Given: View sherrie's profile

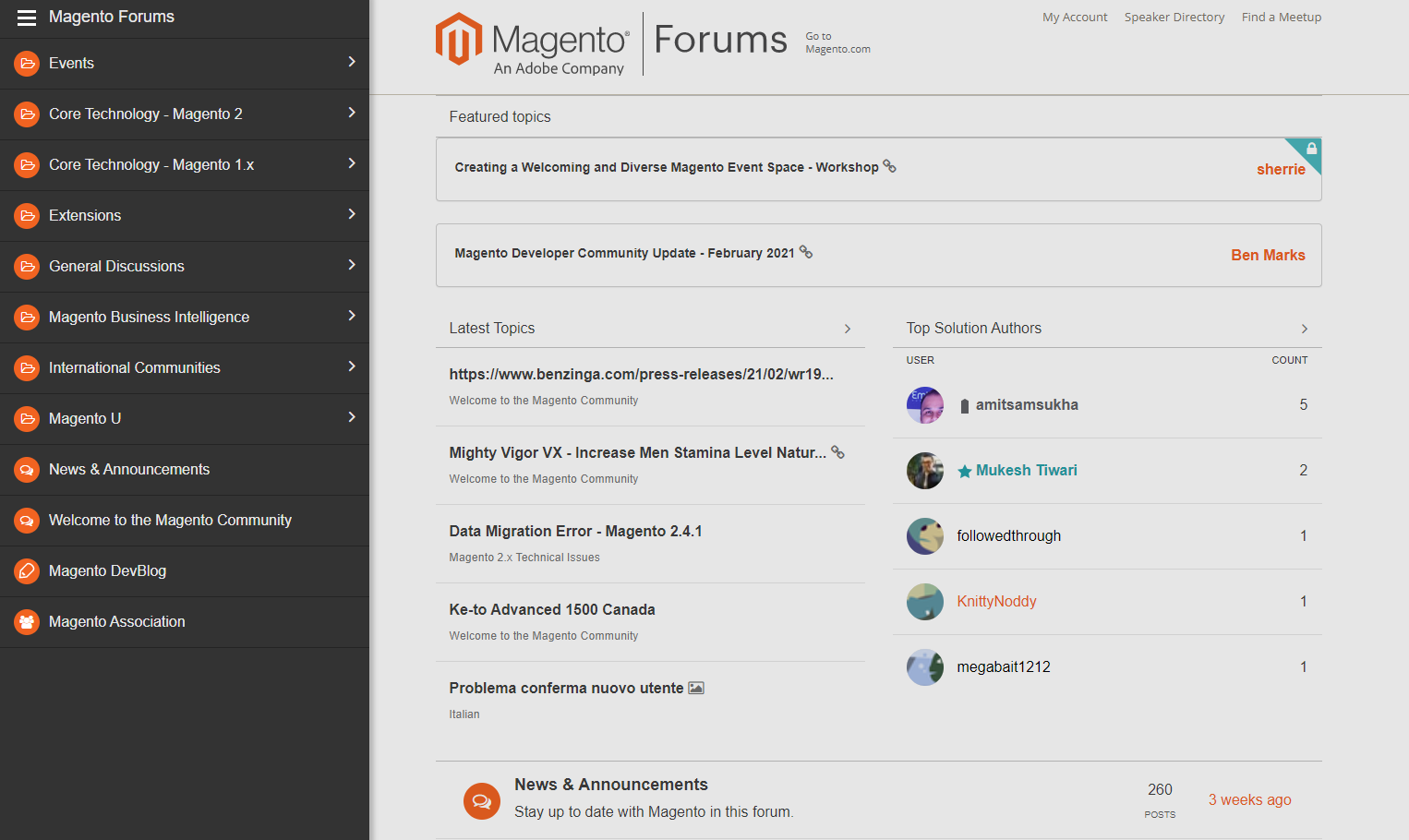Looking at the screenshot, I should pos(1281,170).
